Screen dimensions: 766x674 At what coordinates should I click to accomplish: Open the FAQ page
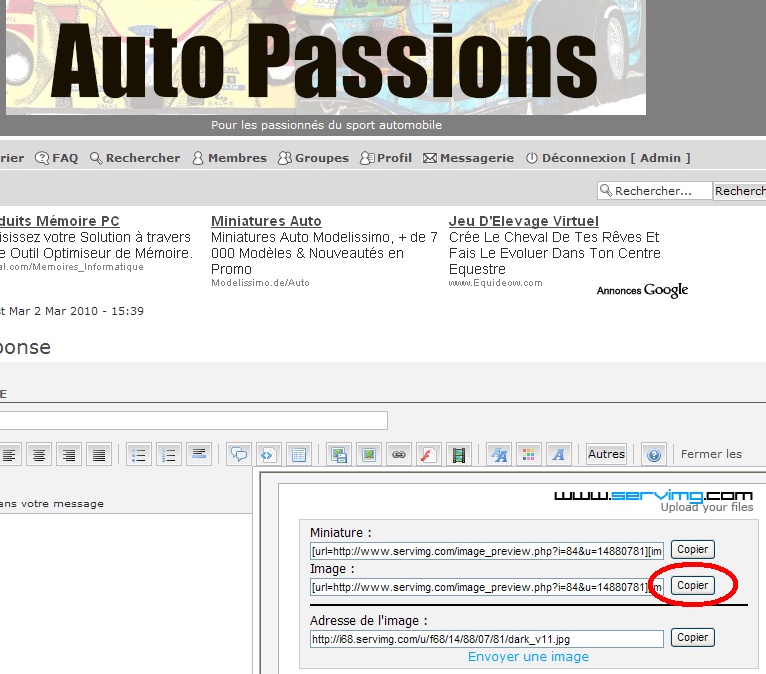(57, 158)
